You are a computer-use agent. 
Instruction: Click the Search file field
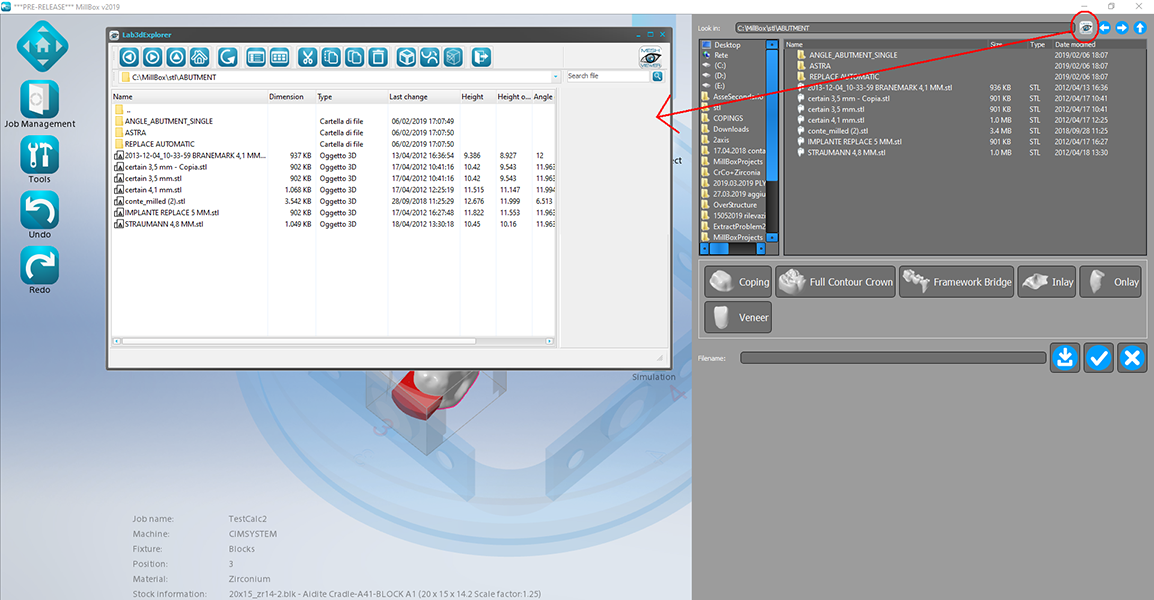[608, 77]
